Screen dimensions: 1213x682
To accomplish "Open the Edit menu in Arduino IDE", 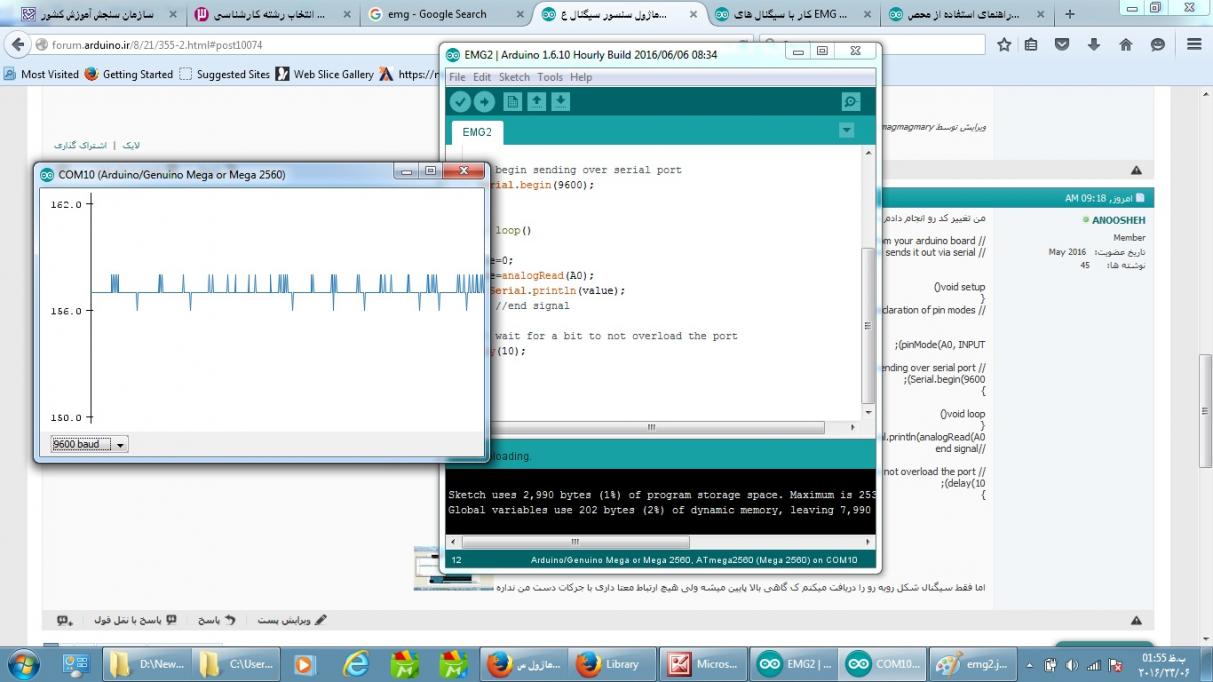I will (x=482, y=77).
